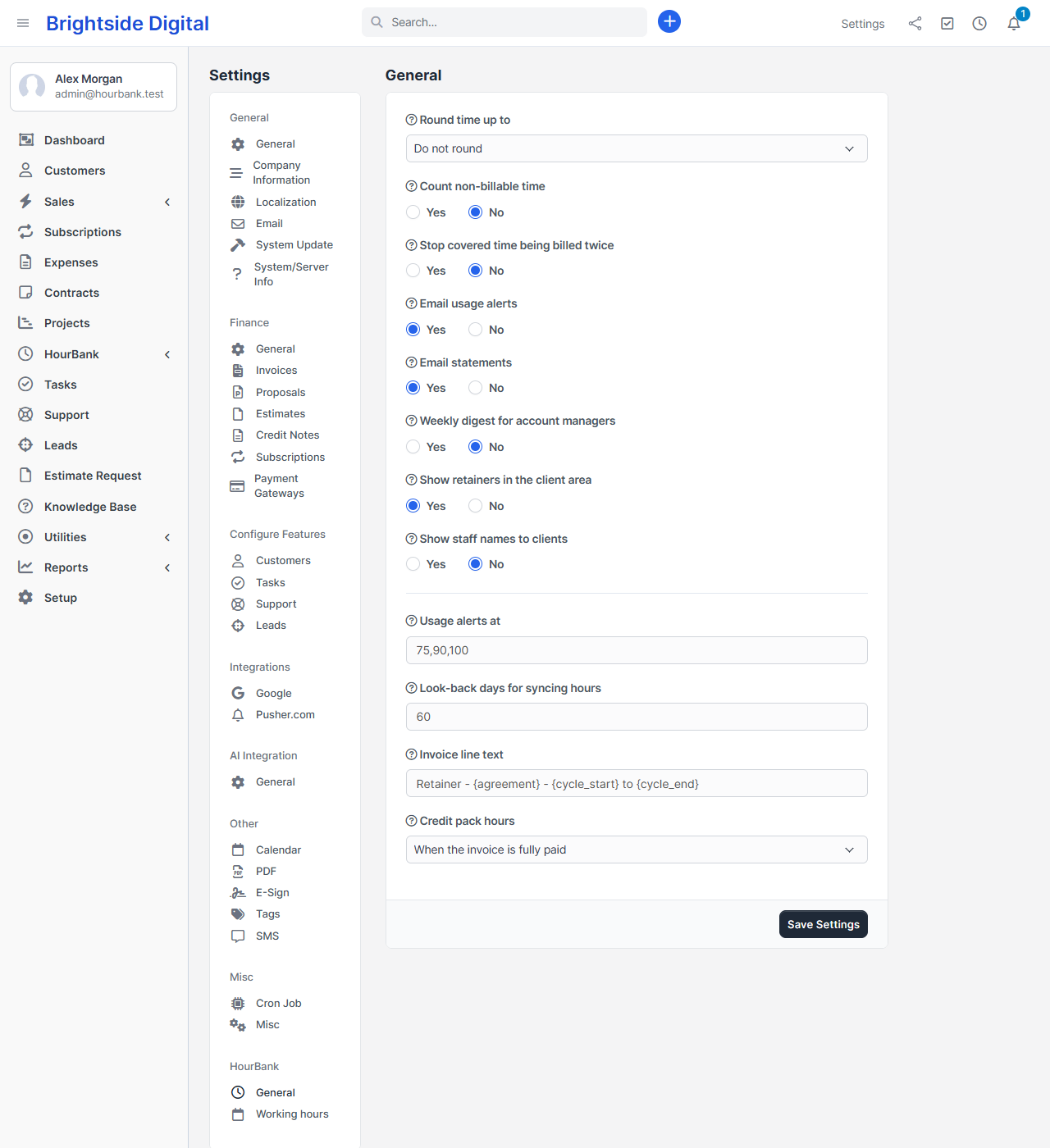Open Working hours settings under HourBank

click(292, 1114)
